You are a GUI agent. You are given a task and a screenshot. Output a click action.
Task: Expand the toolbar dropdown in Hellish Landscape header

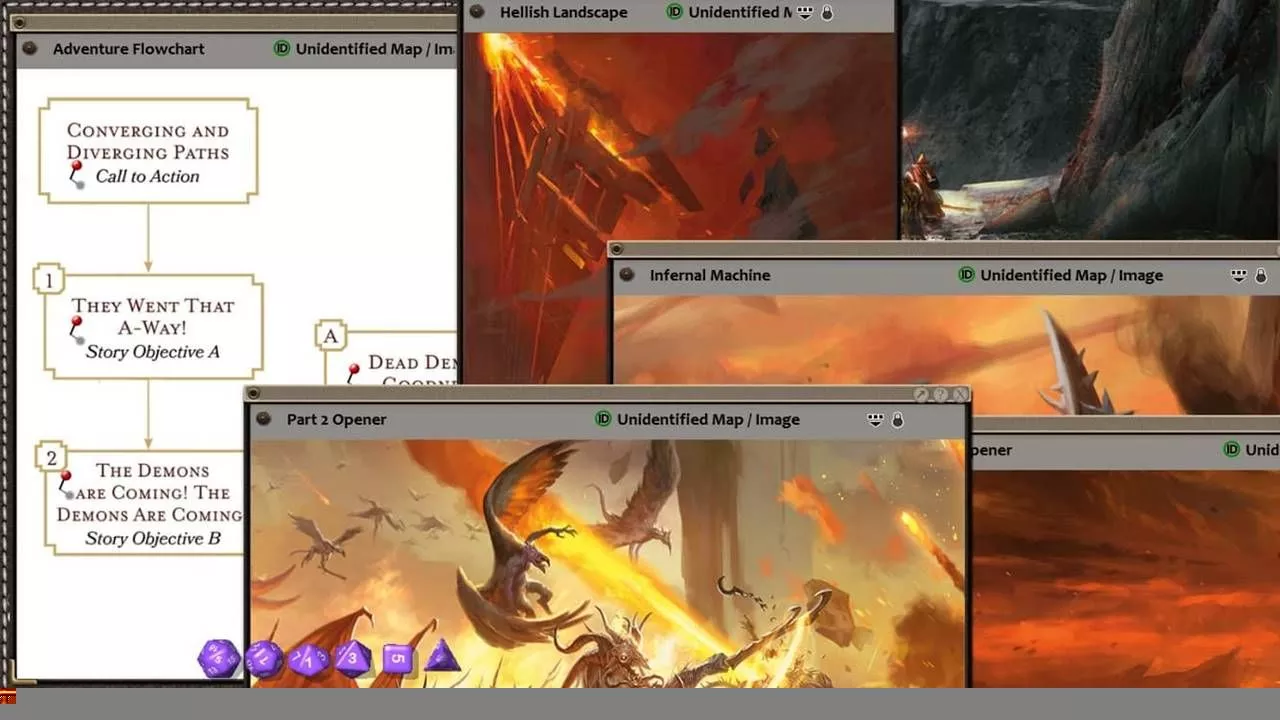805,12
